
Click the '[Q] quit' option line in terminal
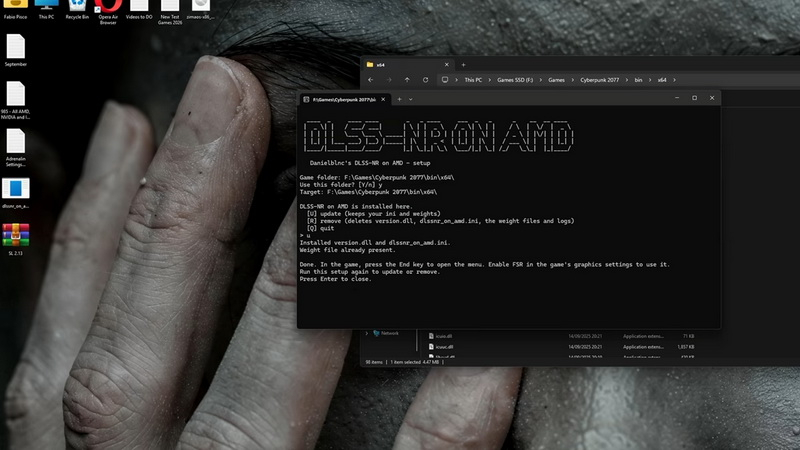tap(320, 229)
